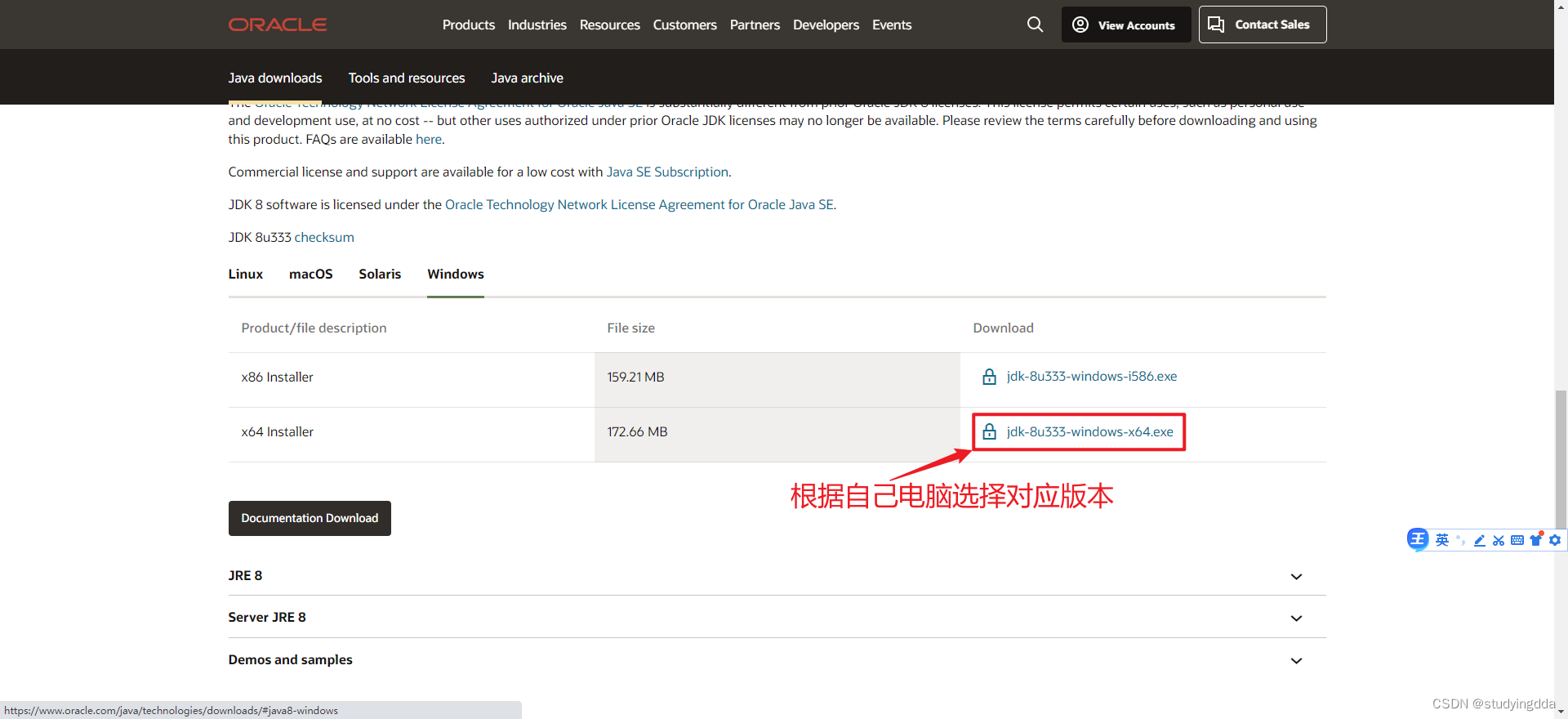This screenshot has height=719, width=1568.
Task: Open the Customers menu
Action: coord(685,25)
